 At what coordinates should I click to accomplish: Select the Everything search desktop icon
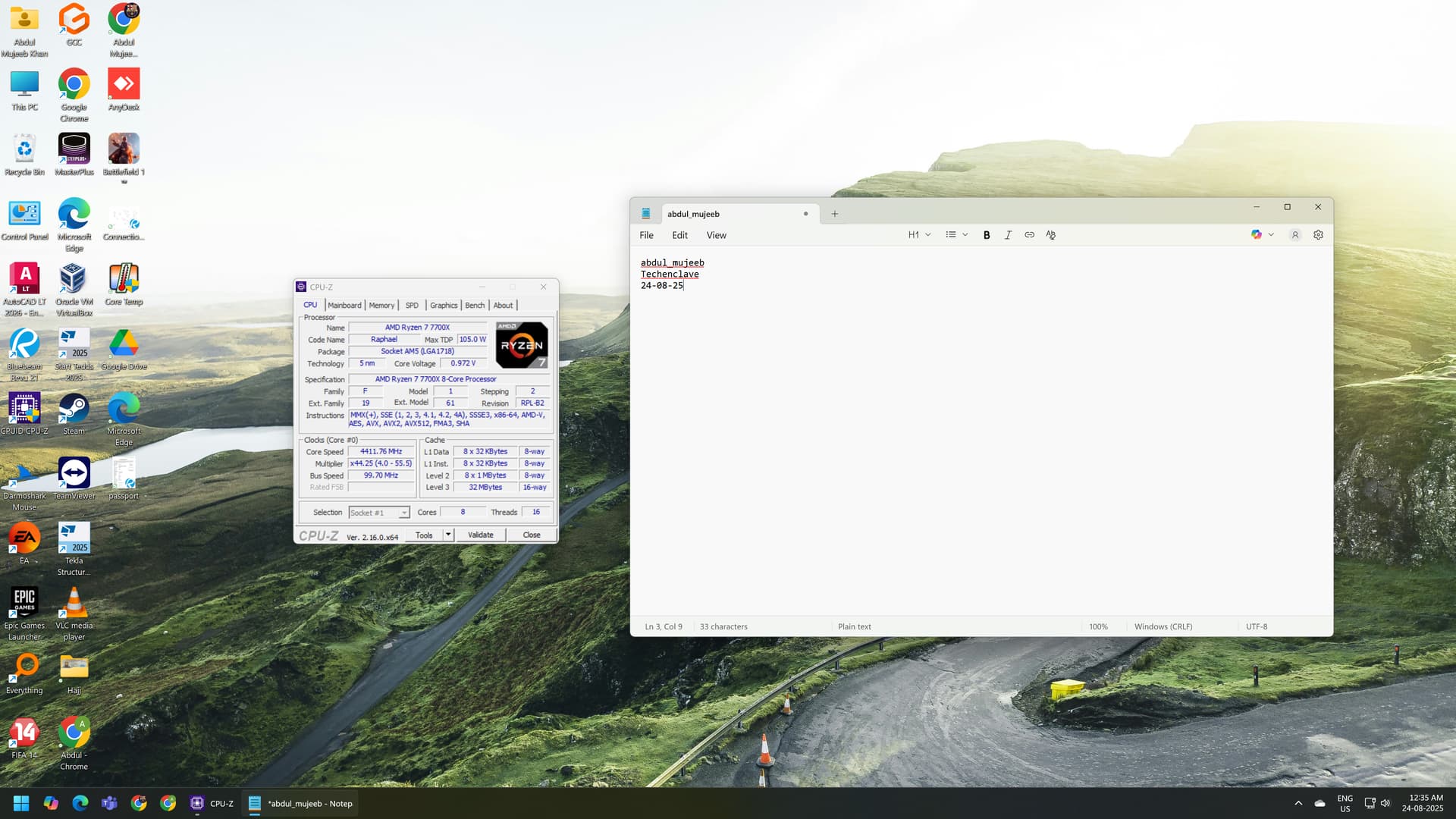[x=24, y=673]
